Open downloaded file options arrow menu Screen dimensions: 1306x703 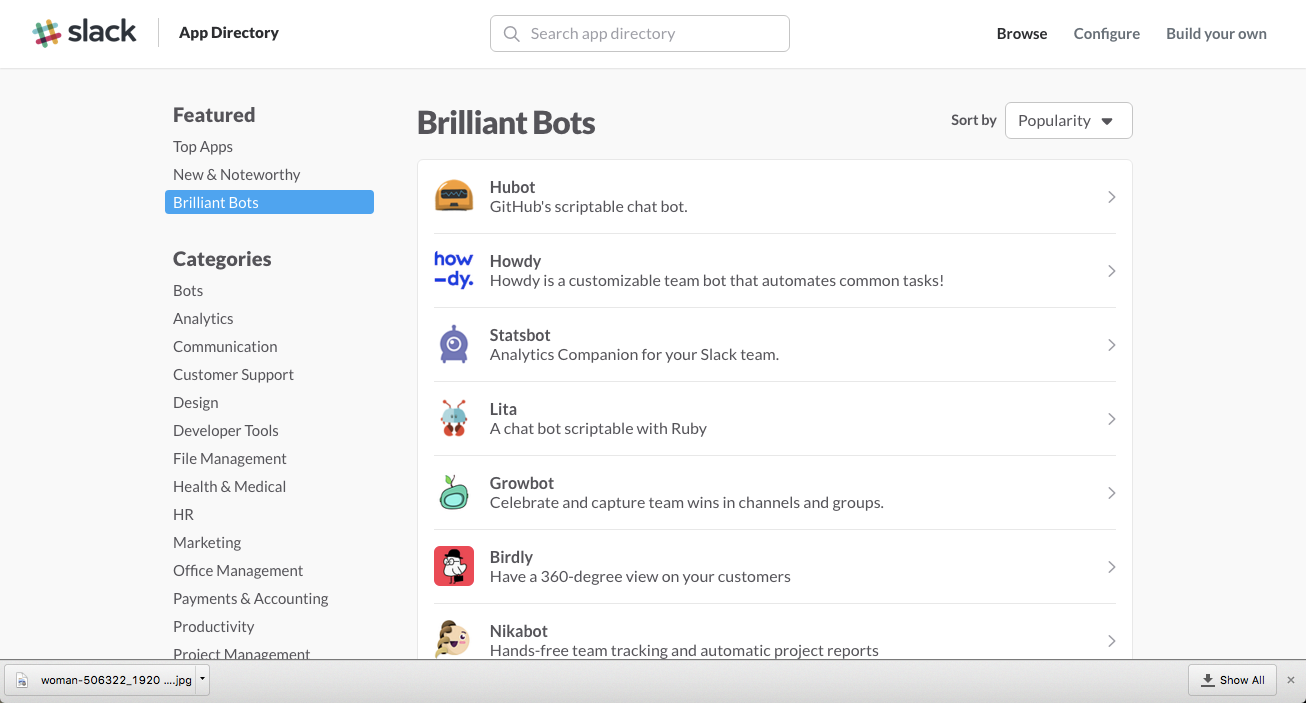(202, 679)
